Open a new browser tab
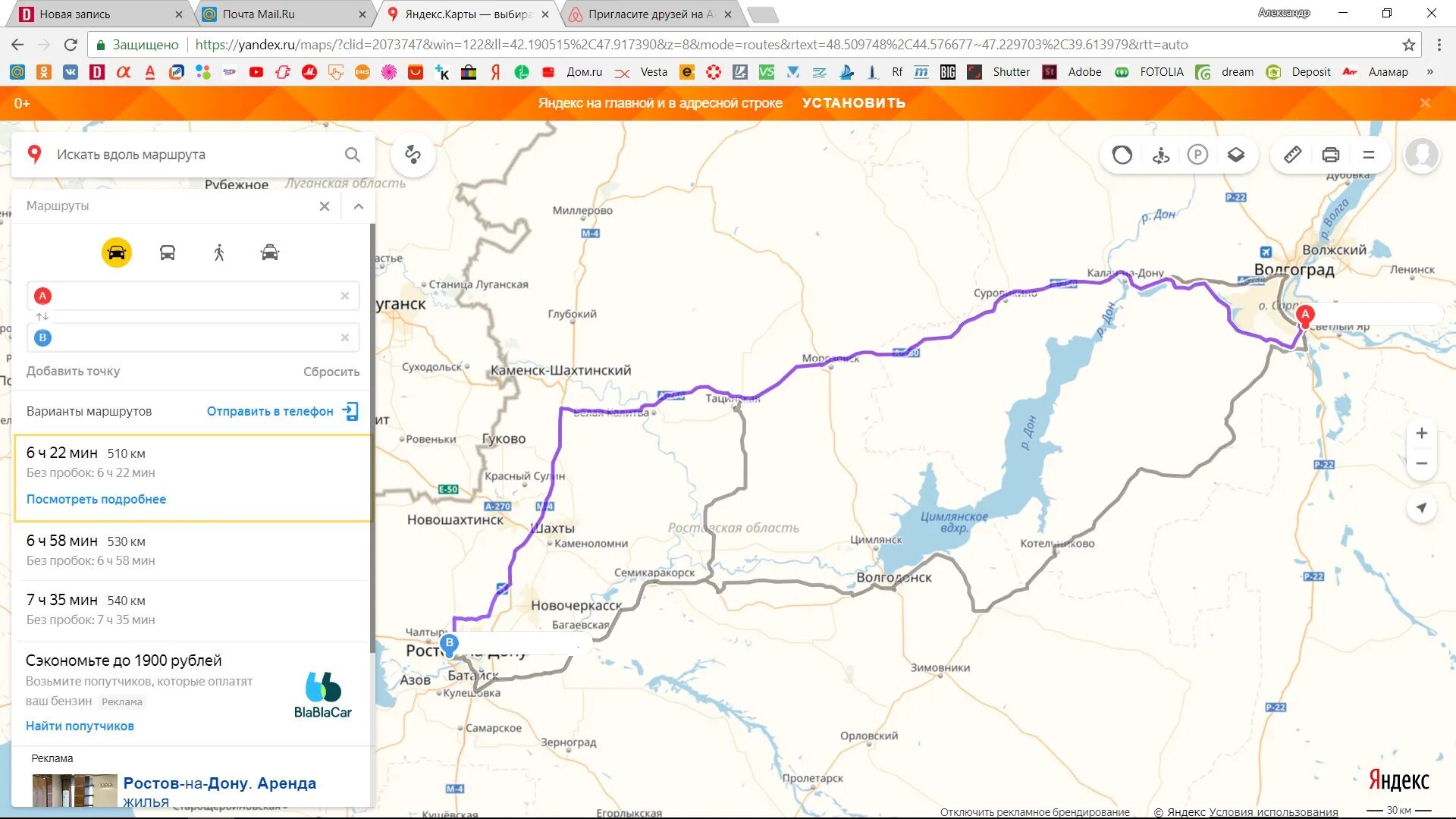Viewport: 1456px width, 819px height. click(762, 14)
